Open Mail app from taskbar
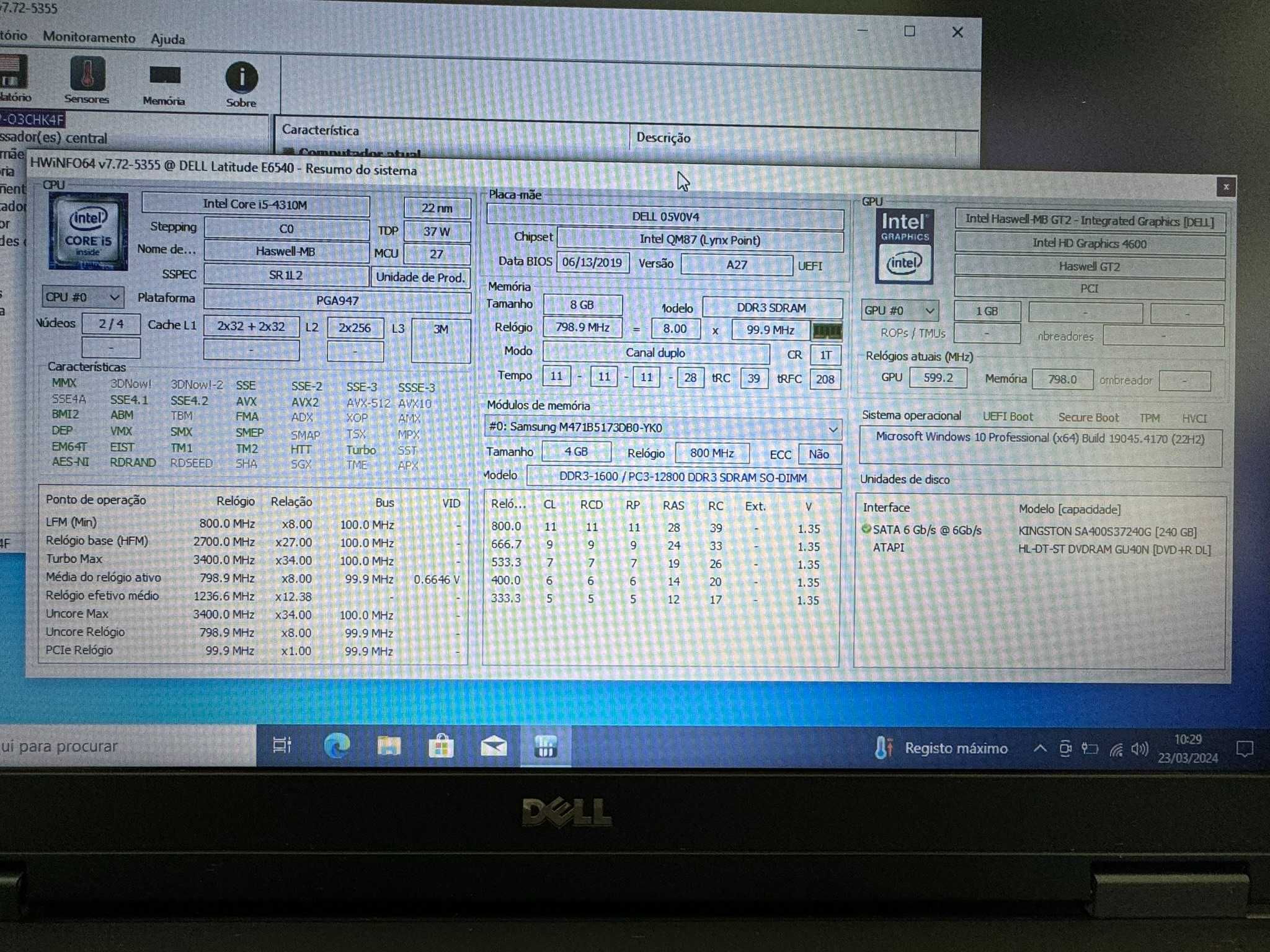1270x952 pixels. pyautogui.click(x=494, y=746)
